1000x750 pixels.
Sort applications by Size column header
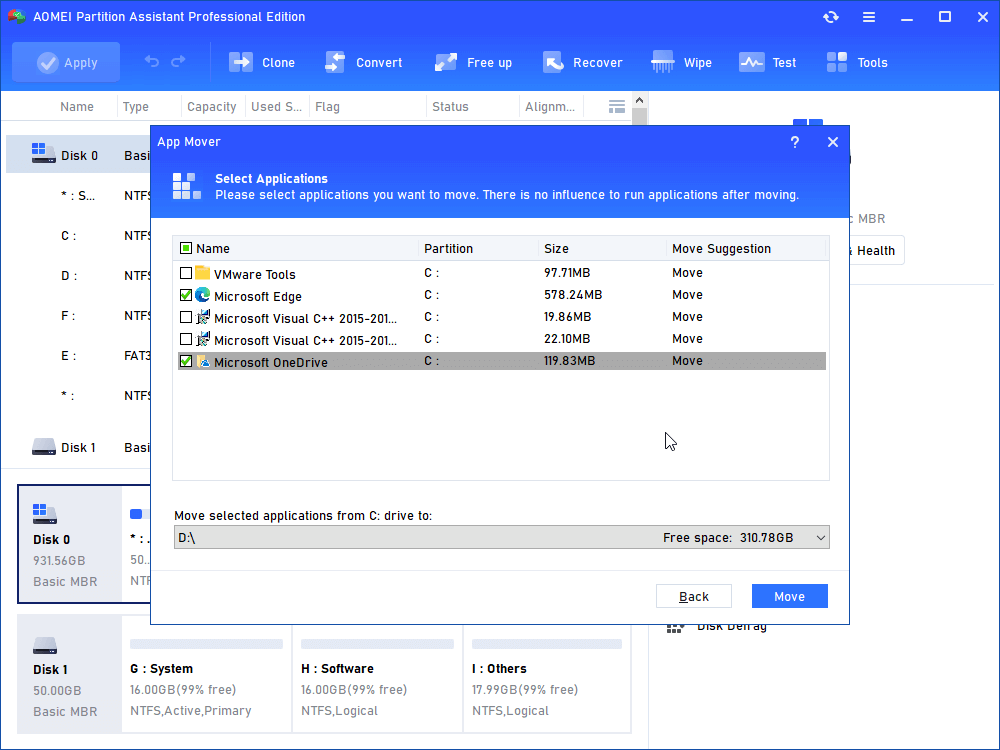(556, 249)
